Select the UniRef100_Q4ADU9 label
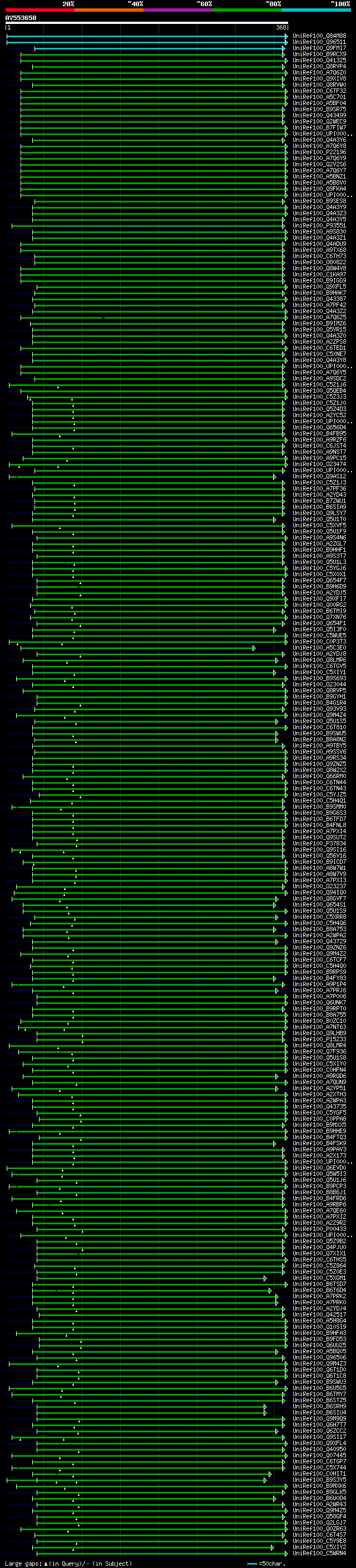 pyautogui.click(x=319, y=244)
